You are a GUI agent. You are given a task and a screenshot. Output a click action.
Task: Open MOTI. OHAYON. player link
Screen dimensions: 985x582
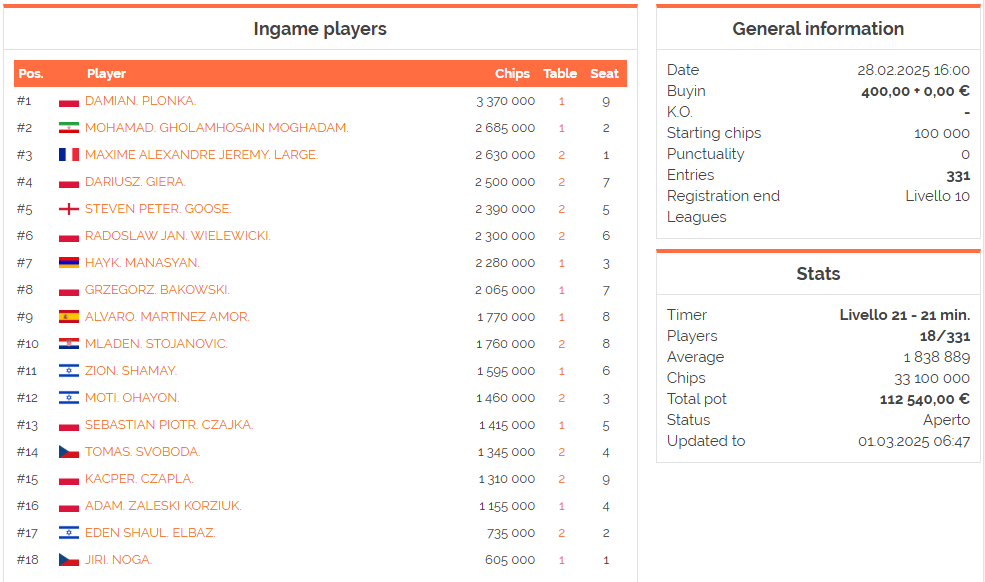[133, 398]
